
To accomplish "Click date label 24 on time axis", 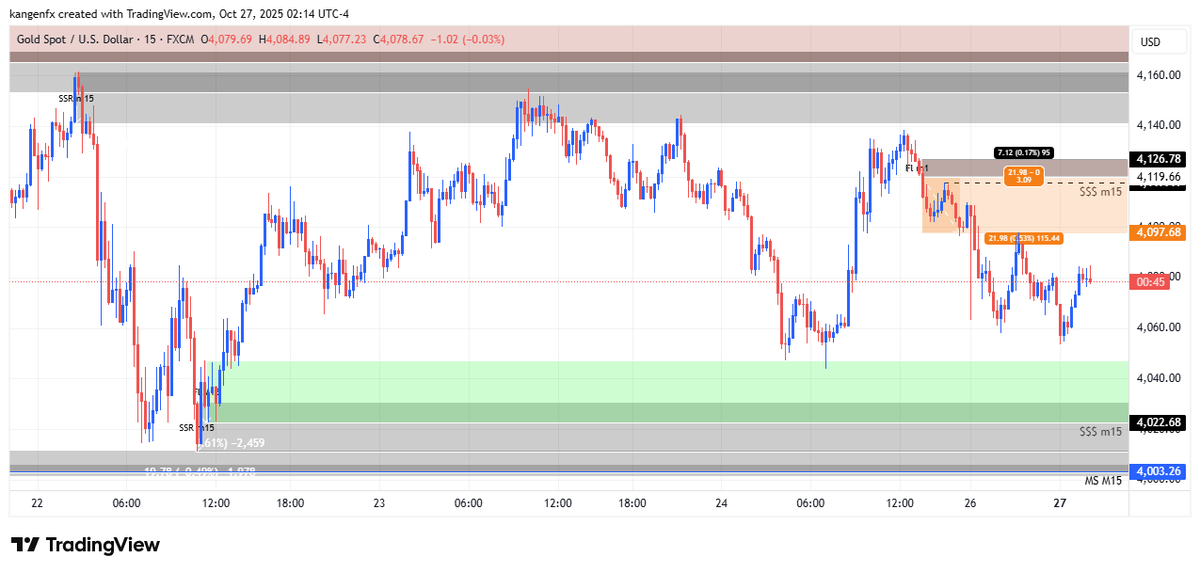I will tap(723, 504).
